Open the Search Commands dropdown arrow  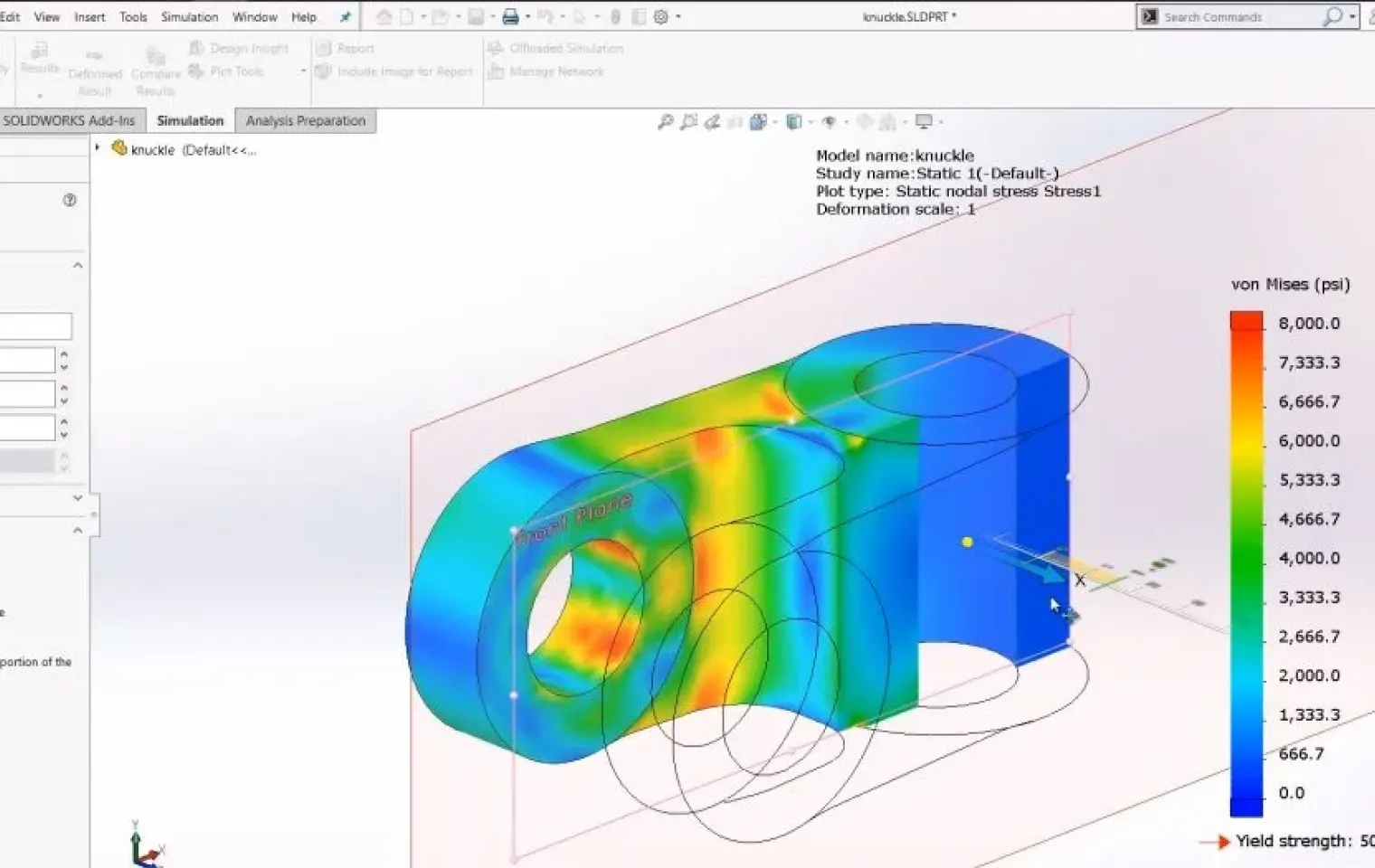[x=1352, y=17]
